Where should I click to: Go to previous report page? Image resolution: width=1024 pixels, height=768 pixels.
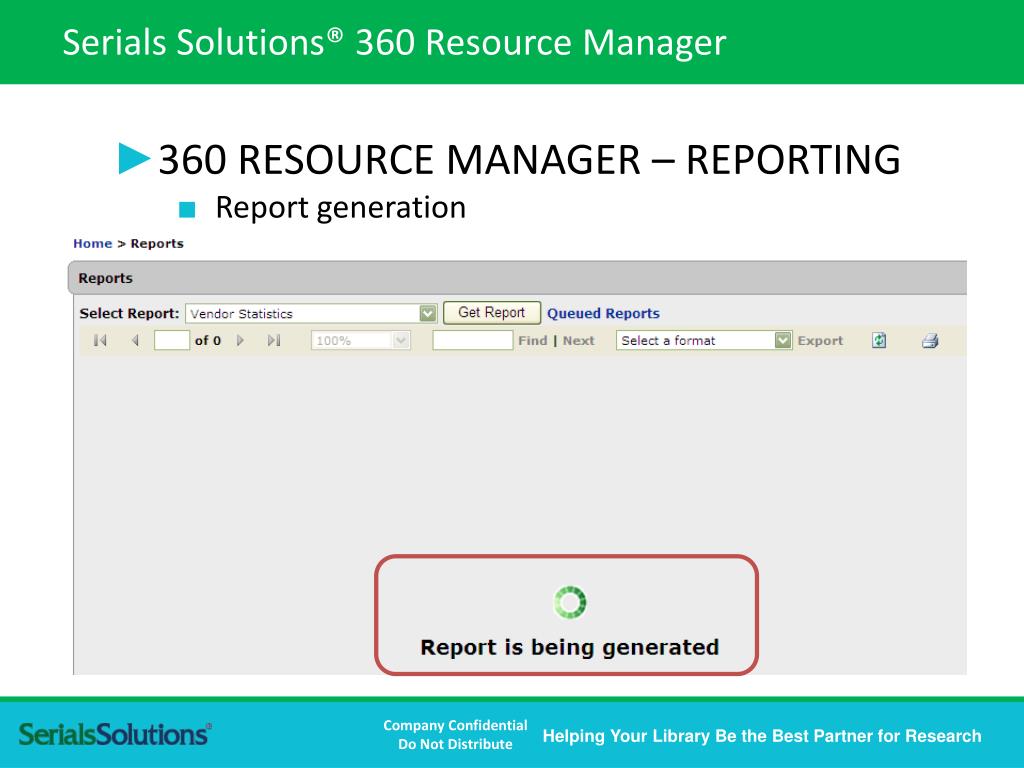[135, 340]
